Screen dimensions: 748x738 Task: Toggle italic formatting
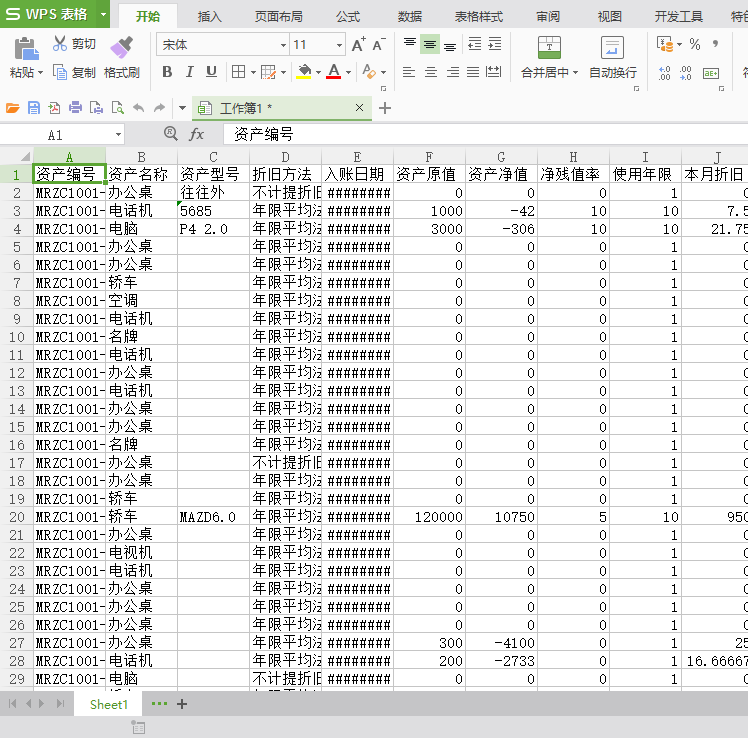[189, 72]
